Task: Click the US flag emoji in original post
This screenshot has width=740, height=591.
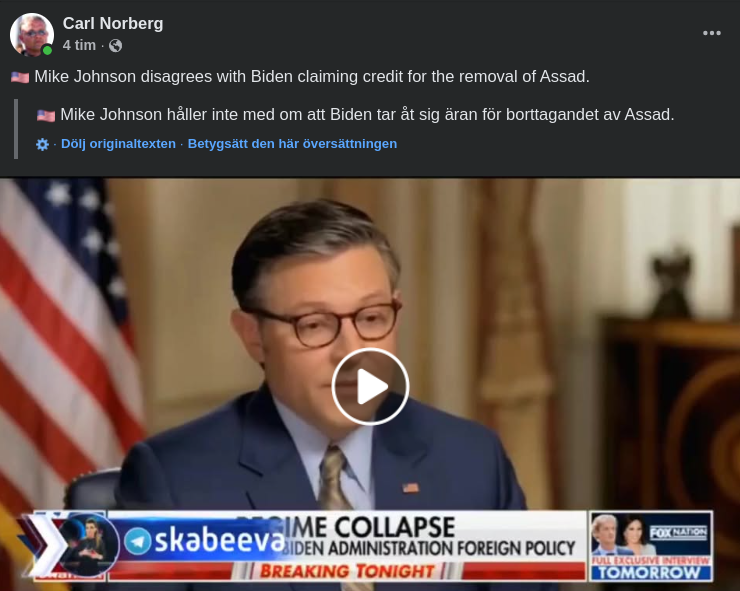Action: [x=20, y=77]
